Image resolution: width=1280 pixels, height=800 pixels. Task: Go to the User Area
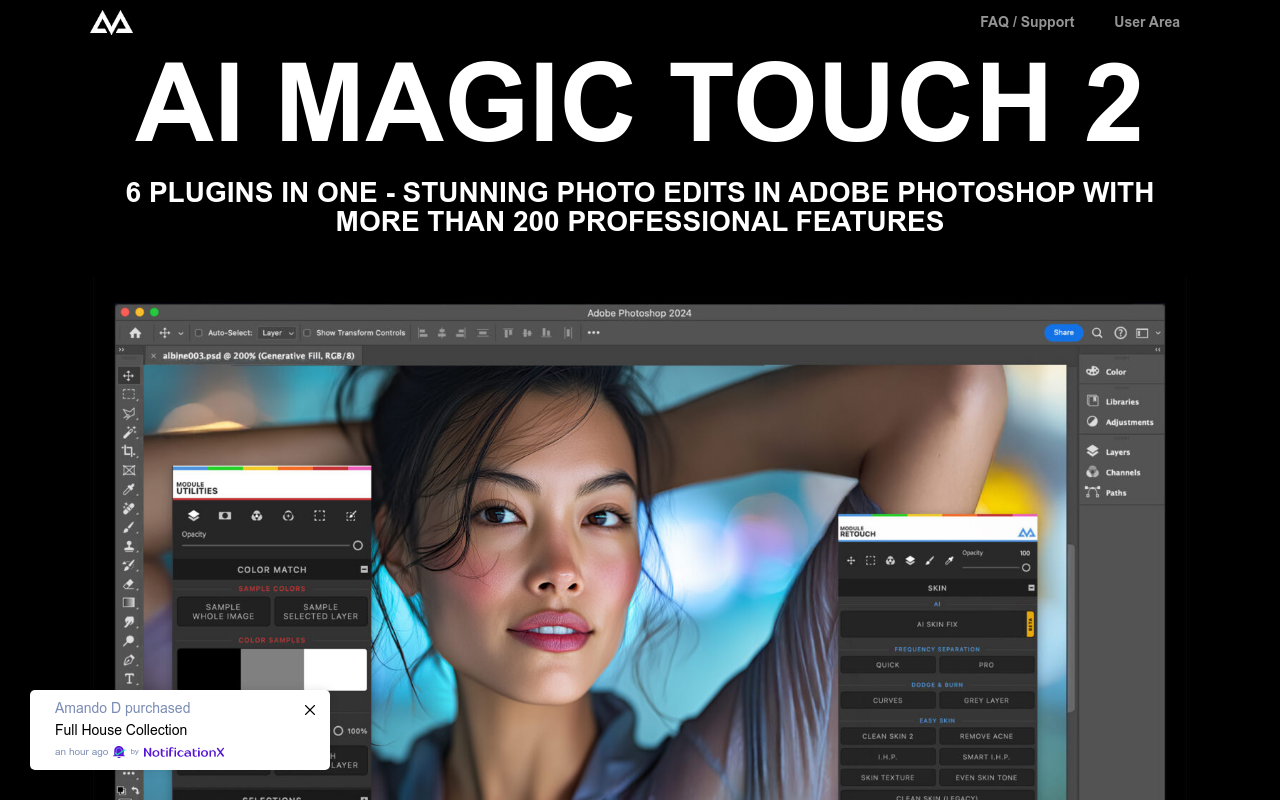[x=1147, y=22]
